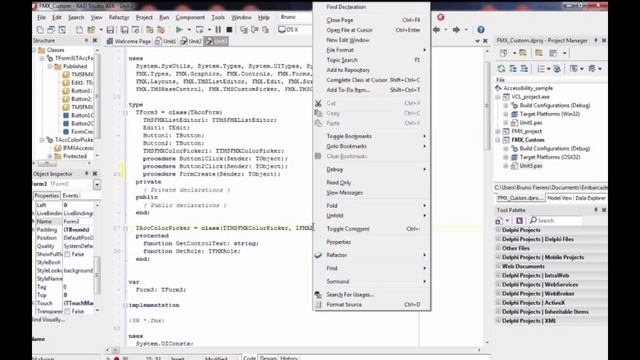
Task: Click the Name property value Form3
Action: (78, 221)
